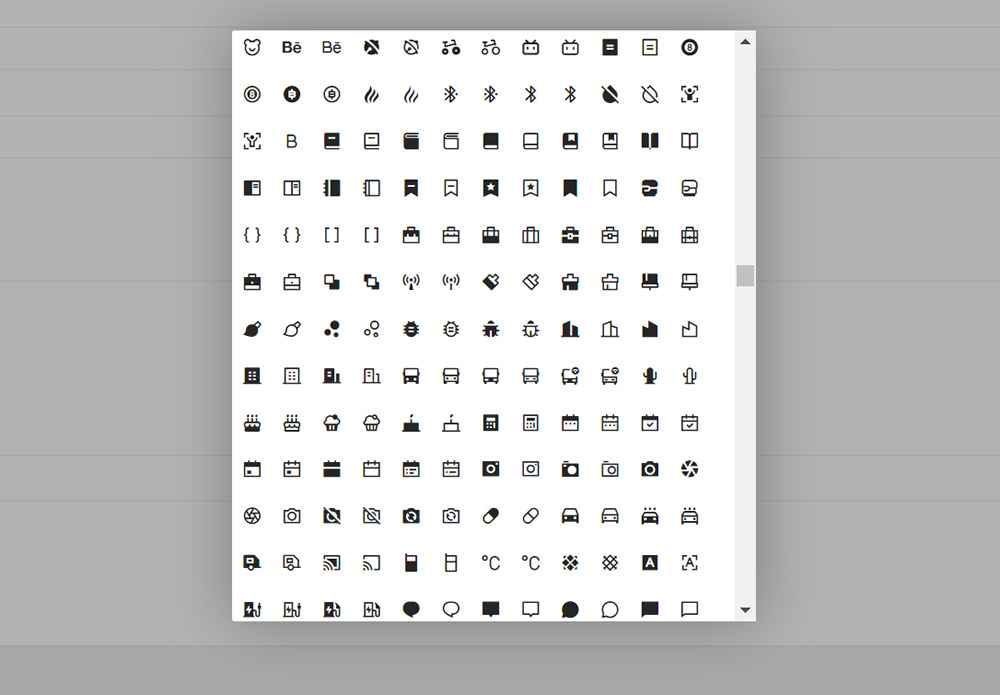1000x695 pixels.
Task: Select the outlined cactus icon
Action: click(689, 376)
